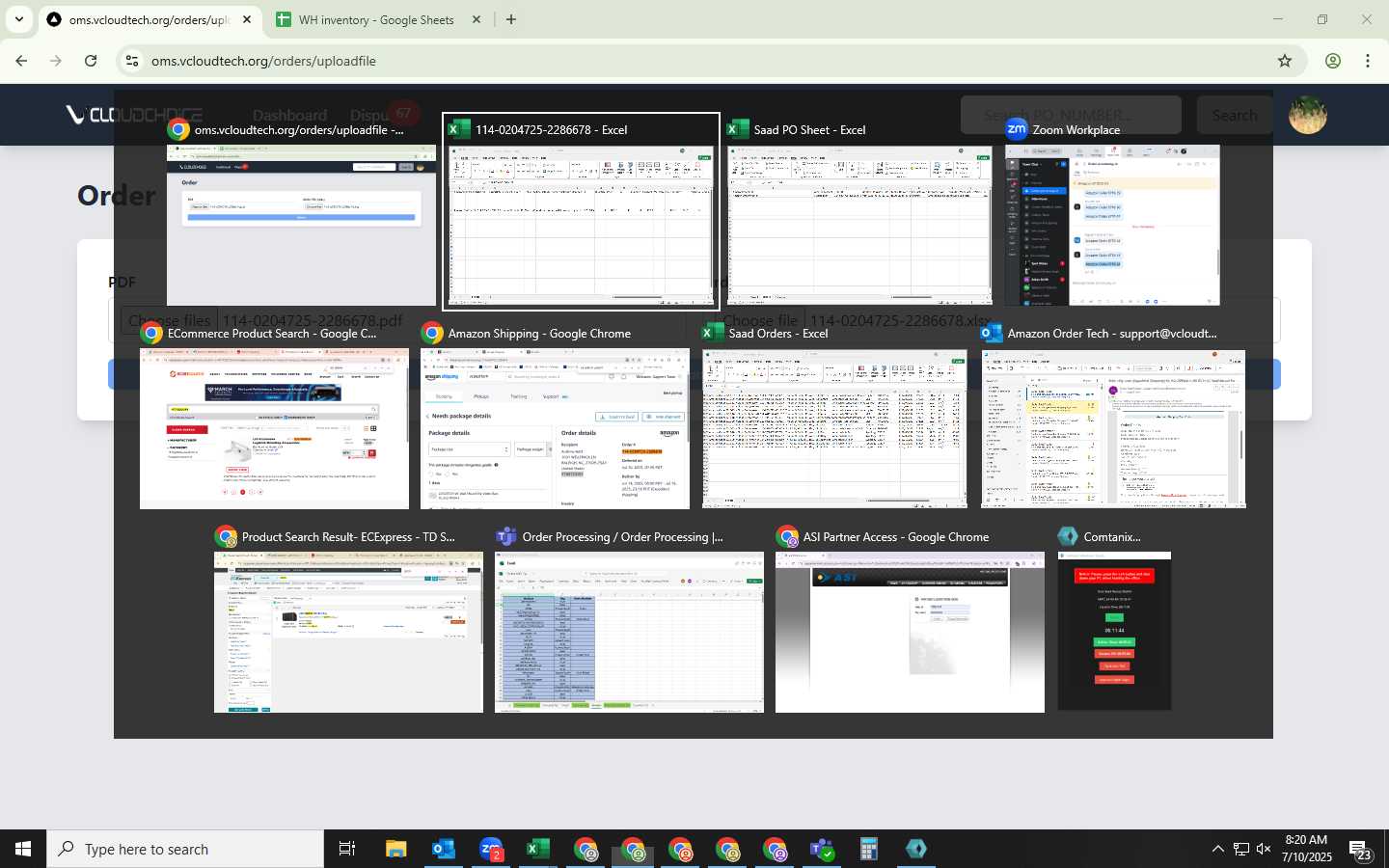1389x868 pixels.
Task: Click the user avatar on the OMS page
Action: [x=1308, y=115]
